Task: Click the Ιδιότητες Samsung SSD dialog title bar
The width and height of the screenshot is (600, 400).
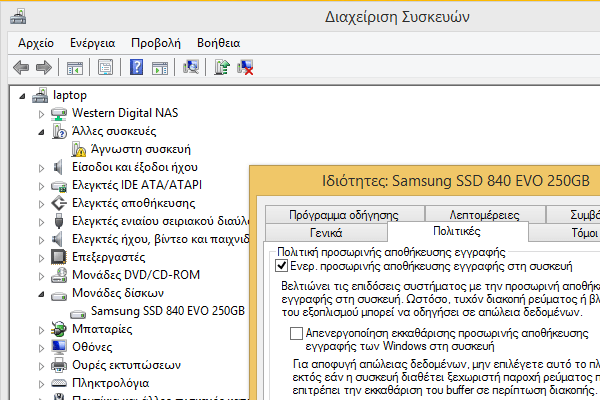Action: tap(425, 181)
